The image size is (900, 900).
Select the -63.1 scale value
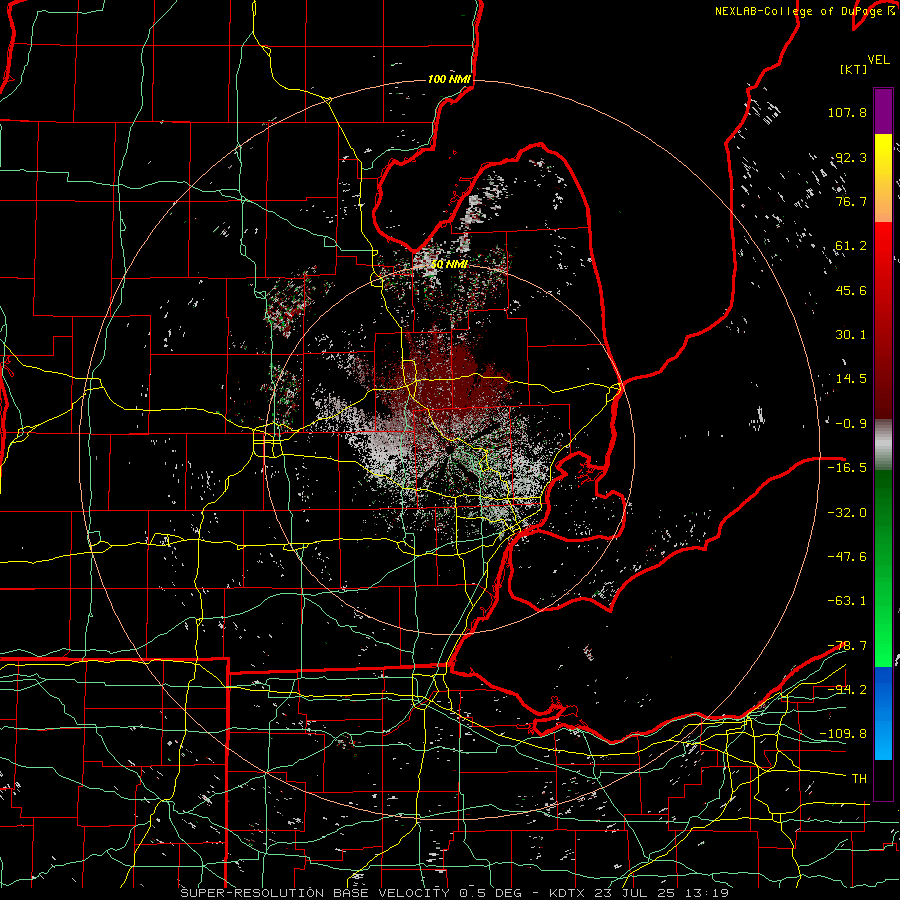(x=847, y=601)
